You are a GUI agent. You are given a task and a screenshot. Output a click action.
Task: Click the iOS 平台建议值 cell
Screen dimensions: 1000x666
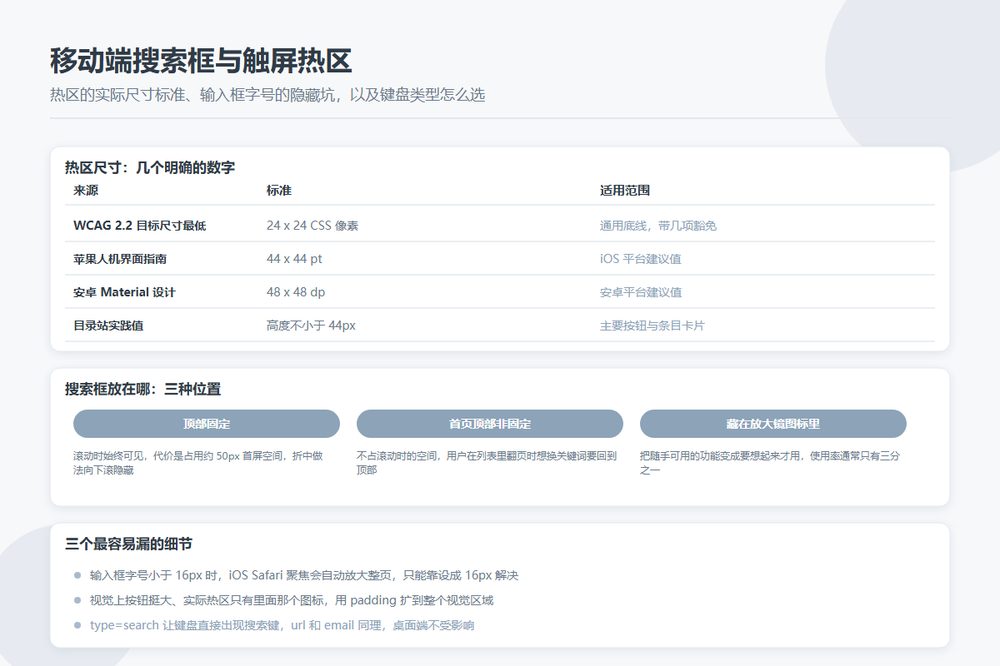click(x=640, y=258)
